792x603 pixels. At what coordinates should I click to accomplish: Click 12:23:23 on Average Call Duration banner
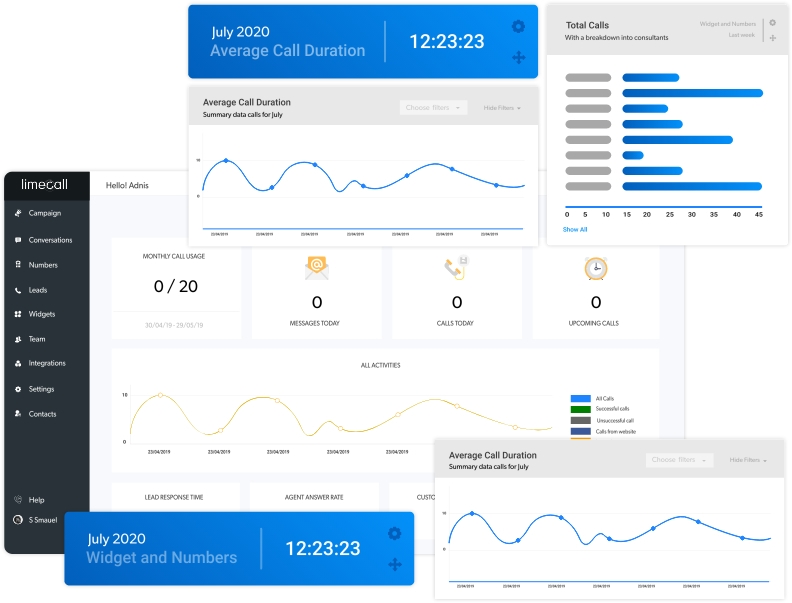pyautogui.click(x=447, y=41)
